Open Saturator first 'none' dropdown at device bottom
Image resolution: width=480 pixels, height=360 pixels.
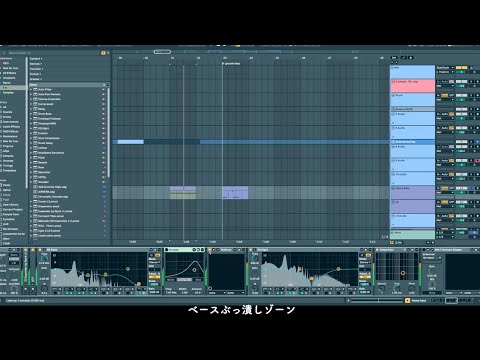217,293
